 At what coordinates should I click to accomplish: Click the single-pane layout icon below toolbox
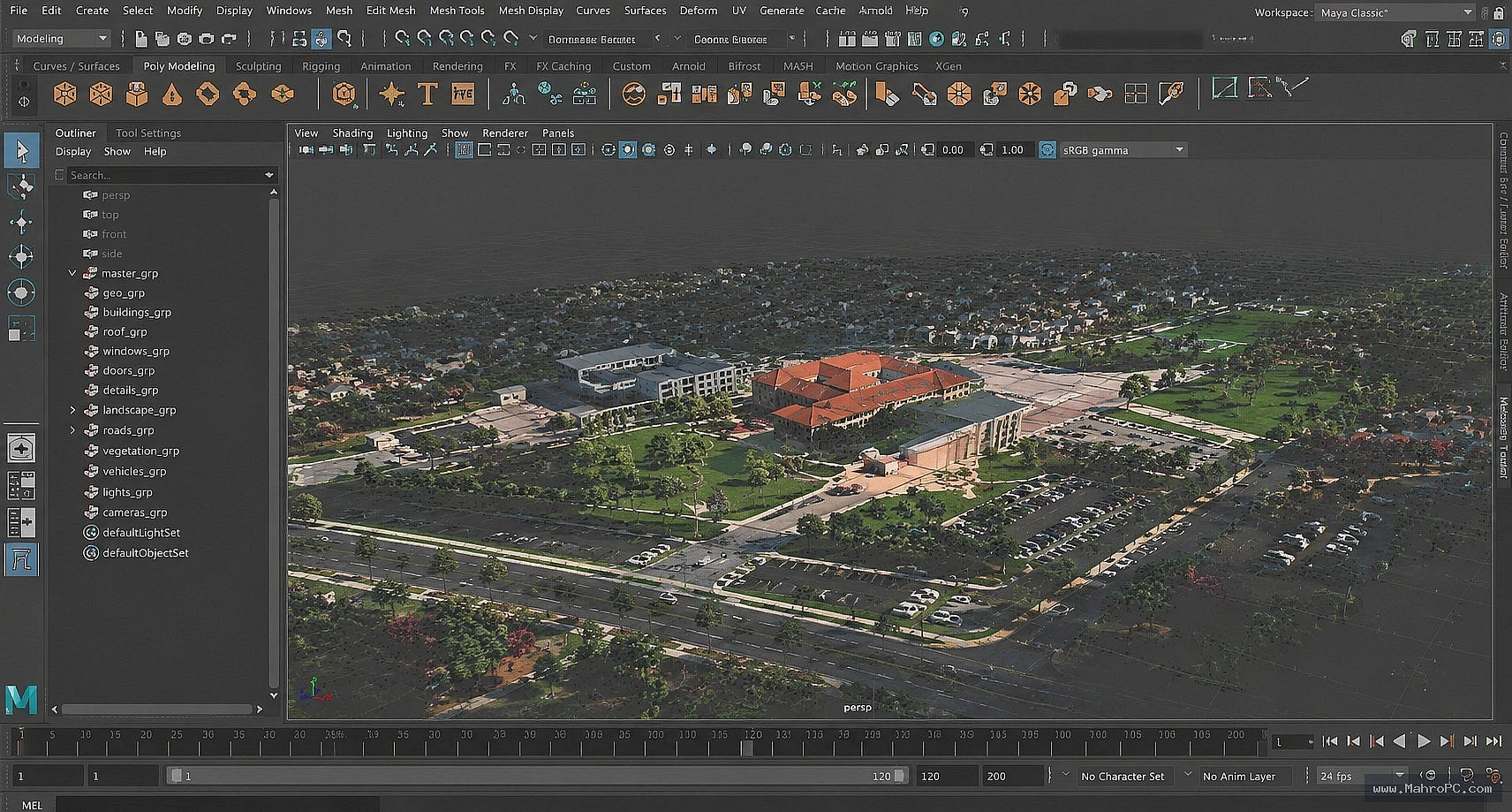pos(21,448)
